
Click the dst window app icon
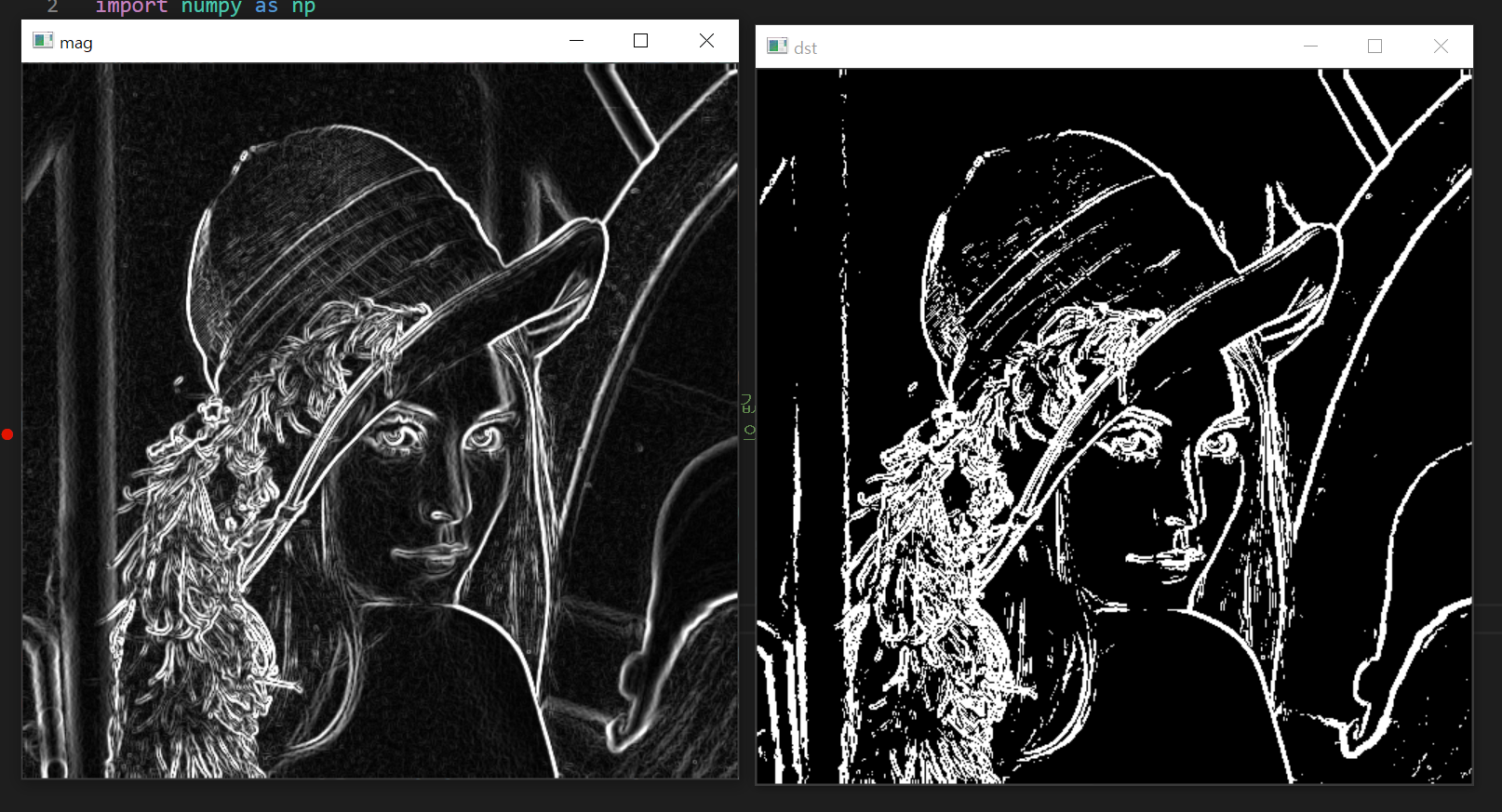(777, 47)
